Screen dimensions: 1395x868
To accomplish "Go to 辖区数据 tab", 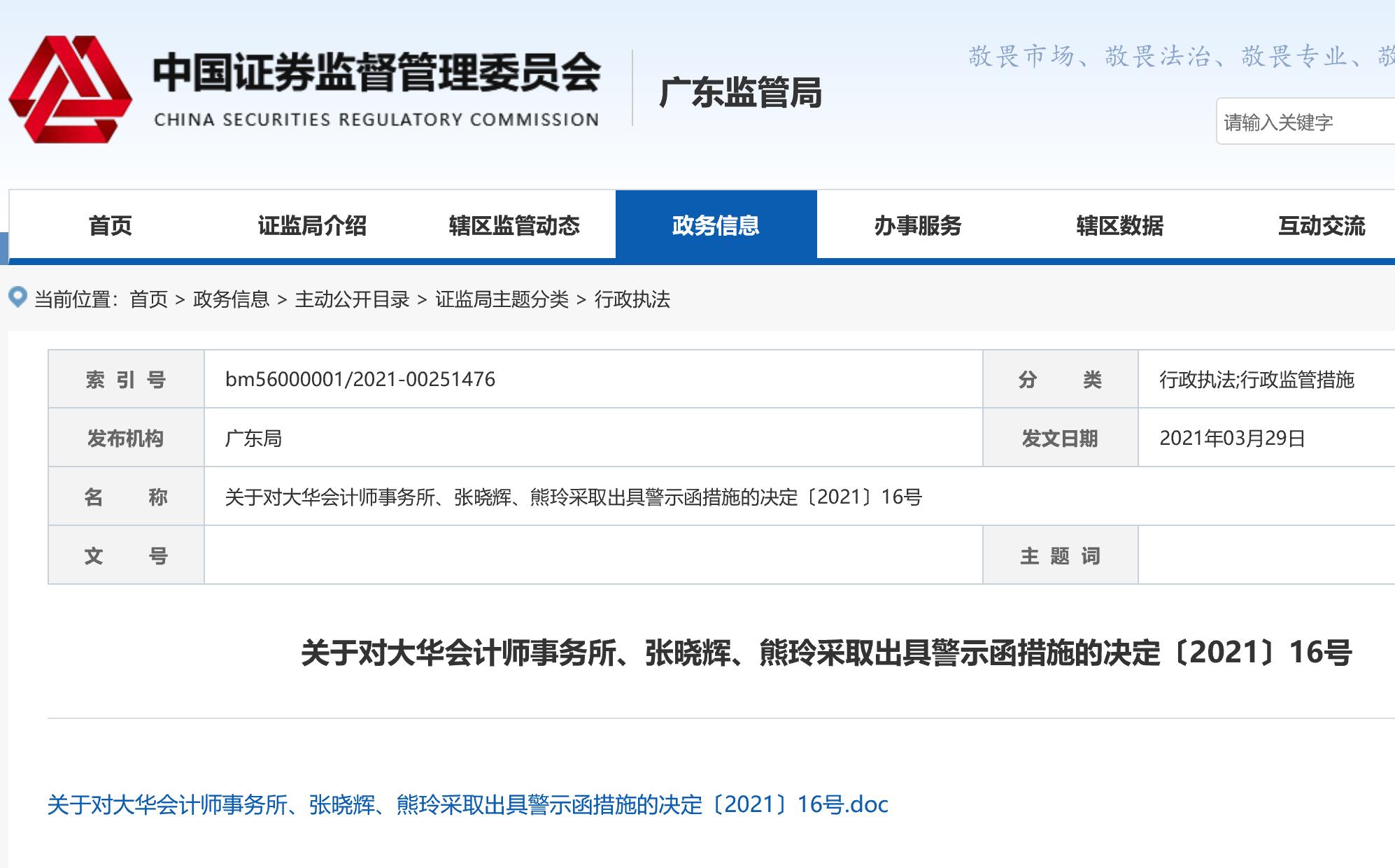I will [1119, 226].
